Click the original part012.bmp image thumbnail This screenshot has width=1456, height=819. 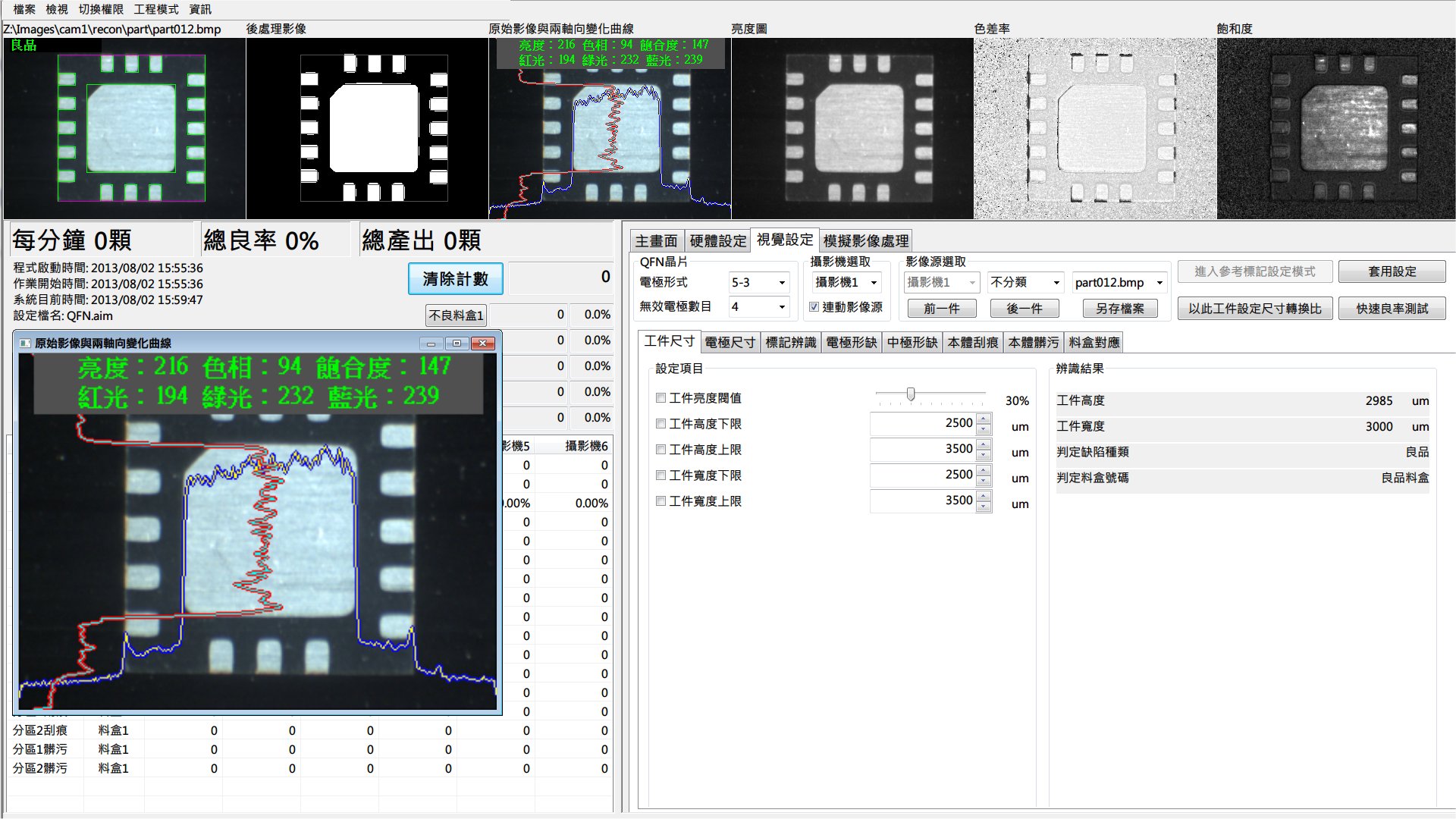click(124, 128)
